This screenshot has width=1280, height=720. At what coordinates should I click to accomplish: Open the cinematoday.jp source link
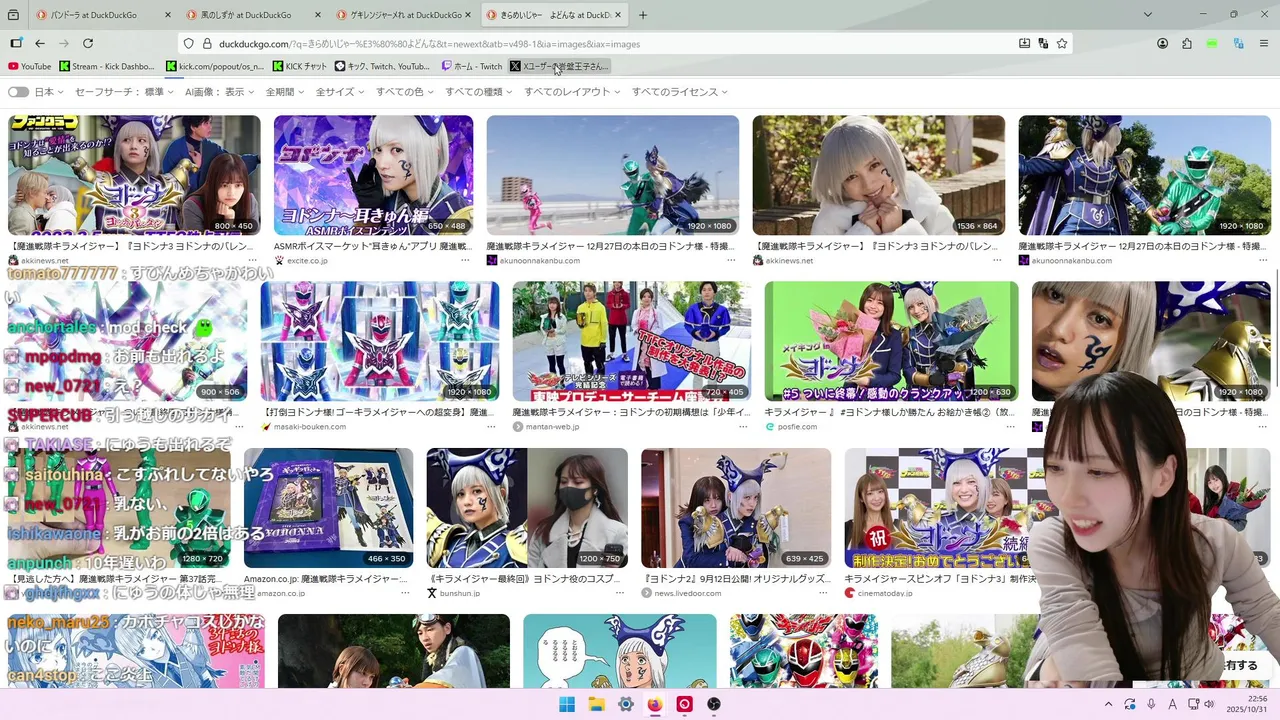coord(885,593)
